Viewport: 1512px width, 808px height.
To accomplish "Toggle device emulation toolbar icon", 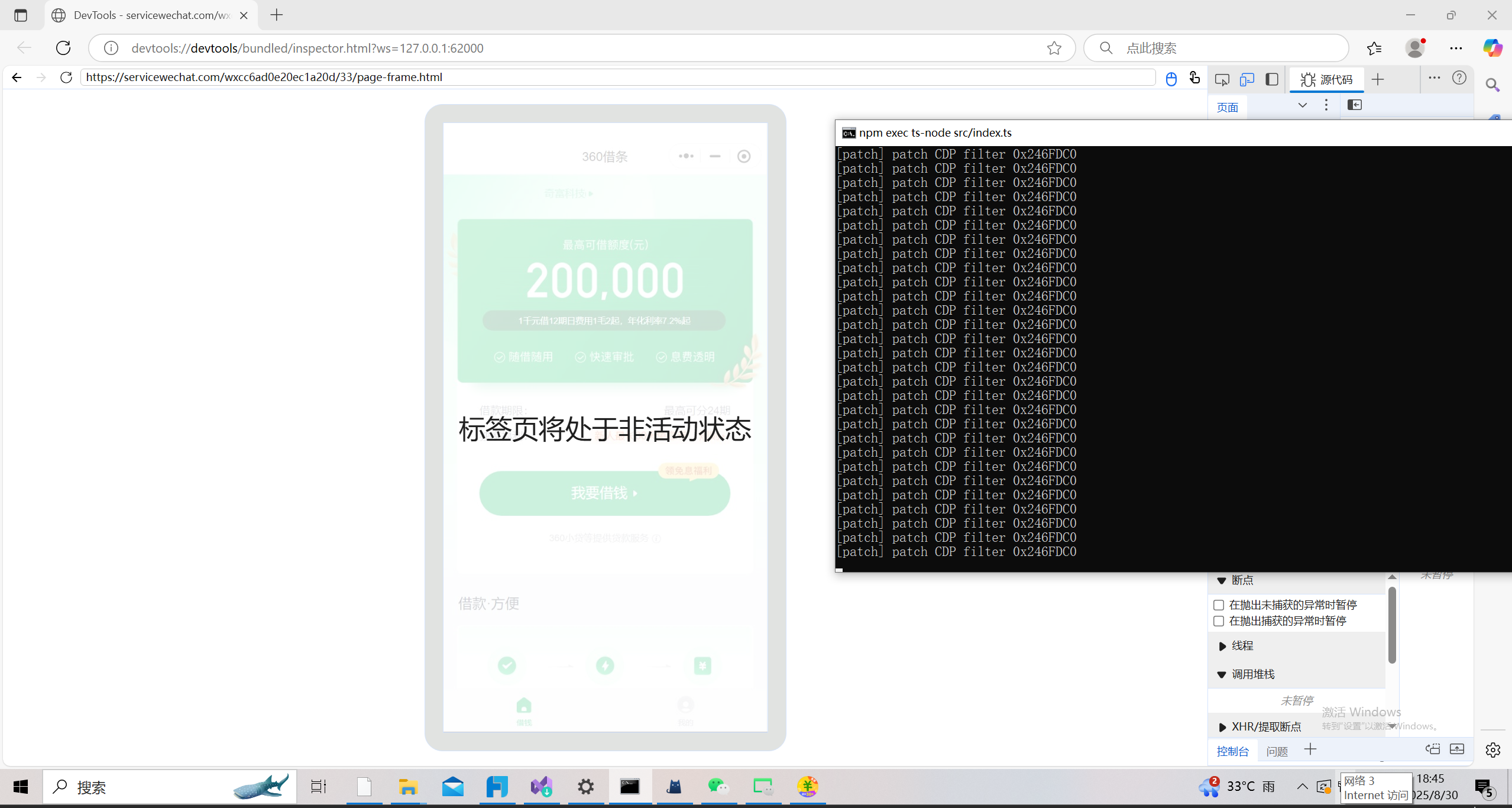I will (1247, 79).
